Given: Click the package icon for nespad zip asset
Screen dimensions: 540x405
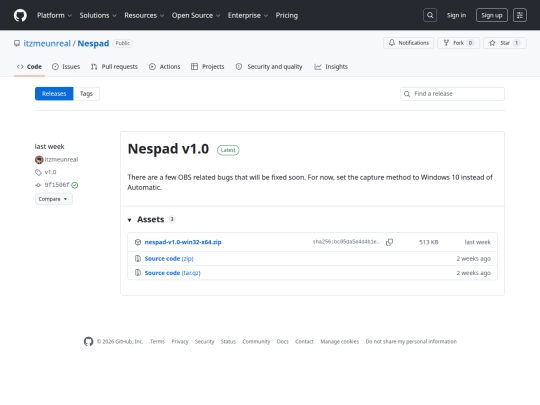Looking at the screenshot, I should [138, 242].
